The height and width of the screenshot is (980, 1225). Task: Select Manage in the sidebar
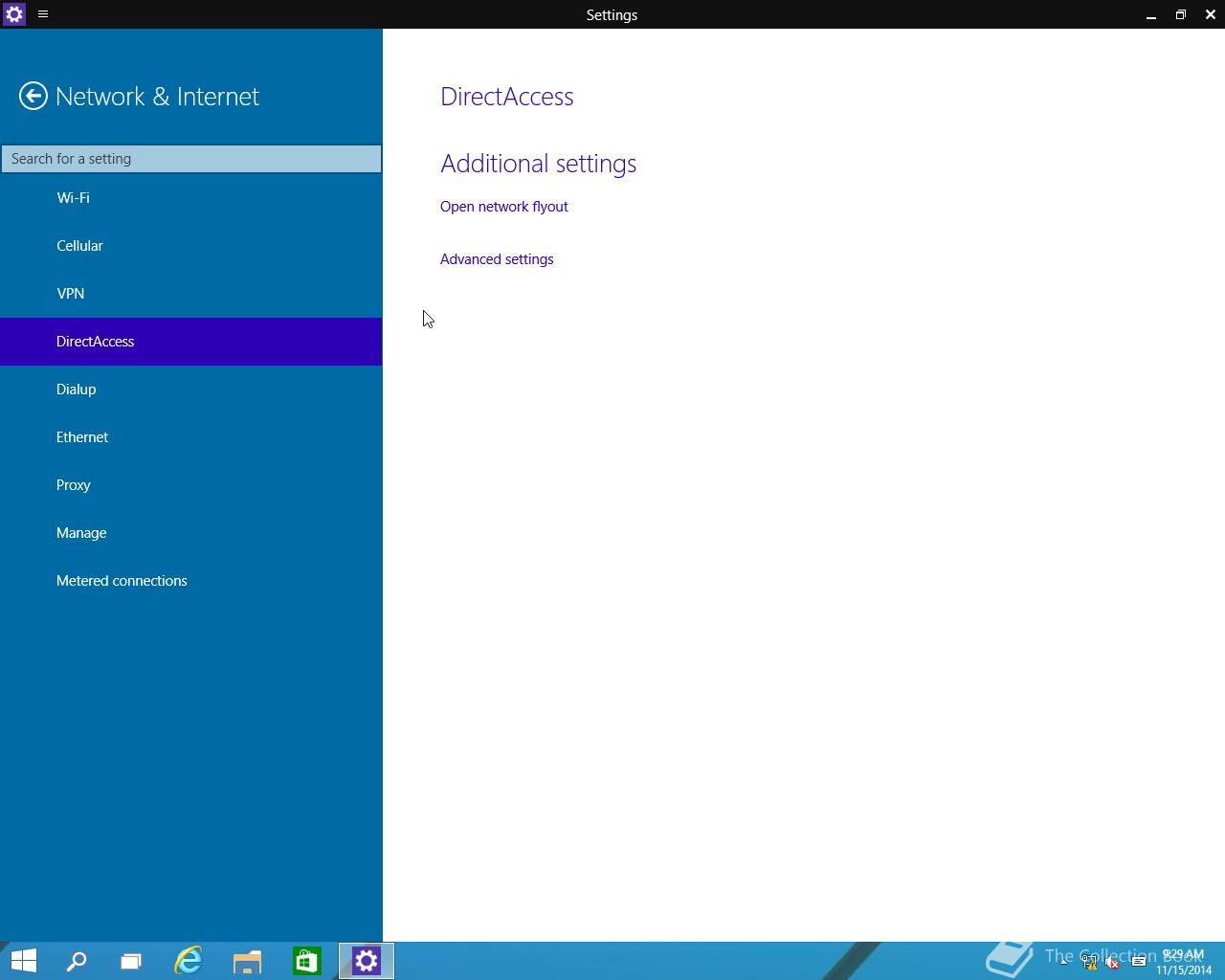tap(191, 533)
